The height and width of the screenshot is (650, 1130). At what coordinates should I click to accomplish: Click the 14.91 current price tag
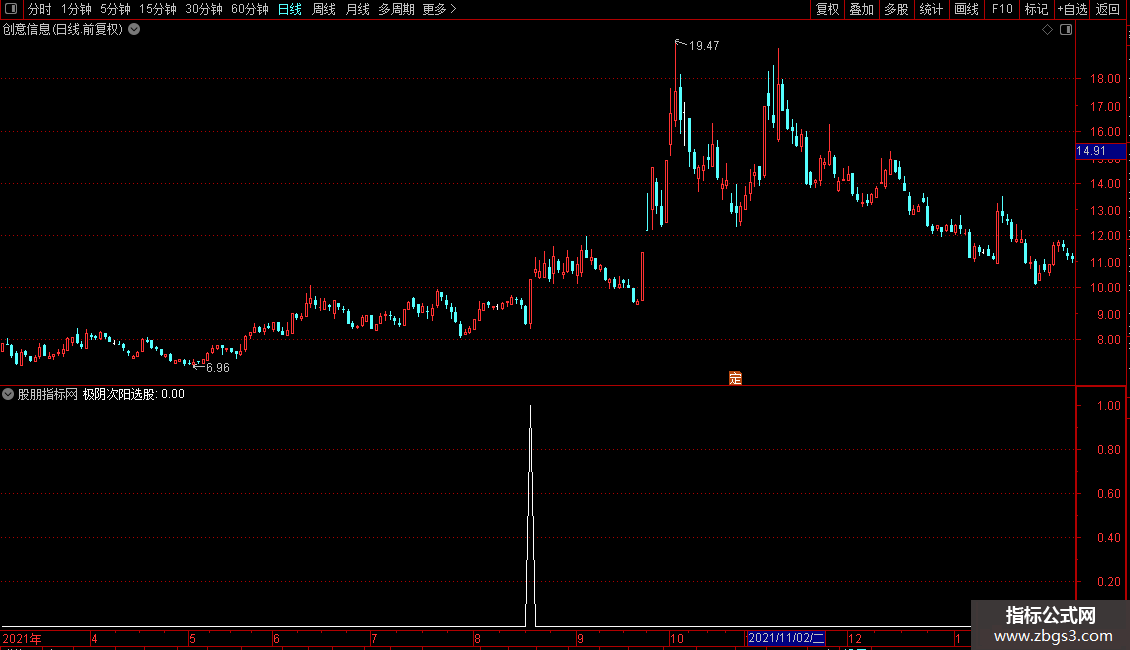1100,151
